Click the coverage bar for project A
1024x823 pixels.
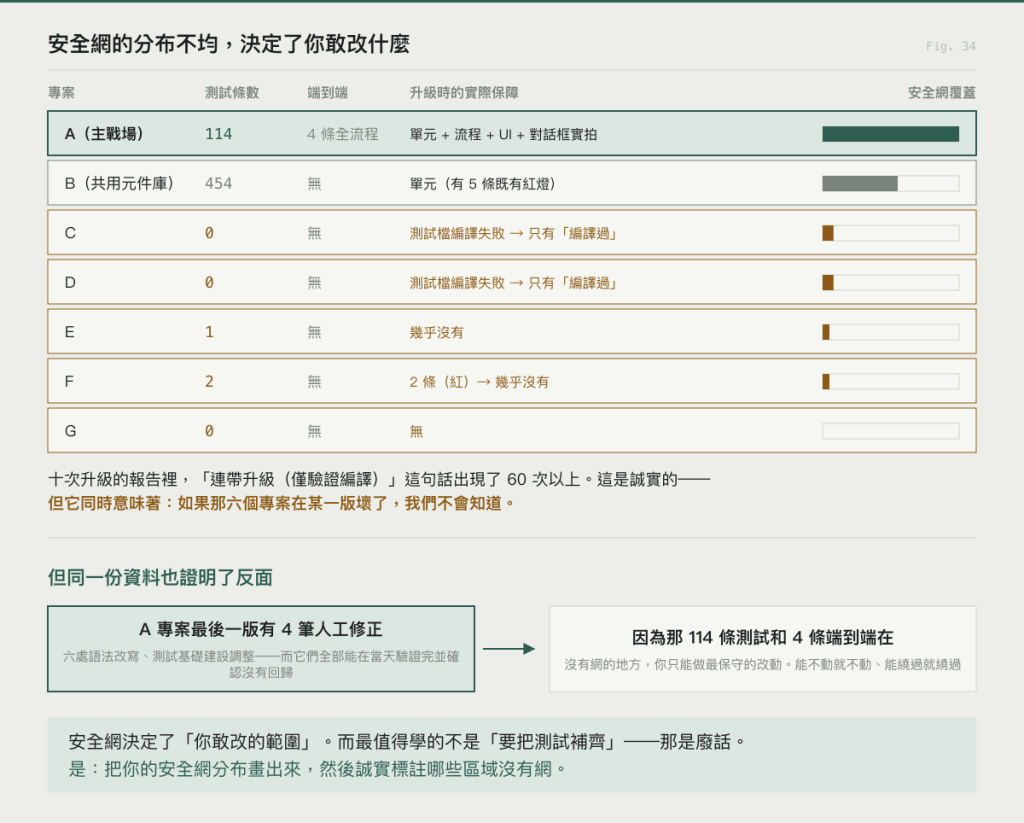click(890, 134)
